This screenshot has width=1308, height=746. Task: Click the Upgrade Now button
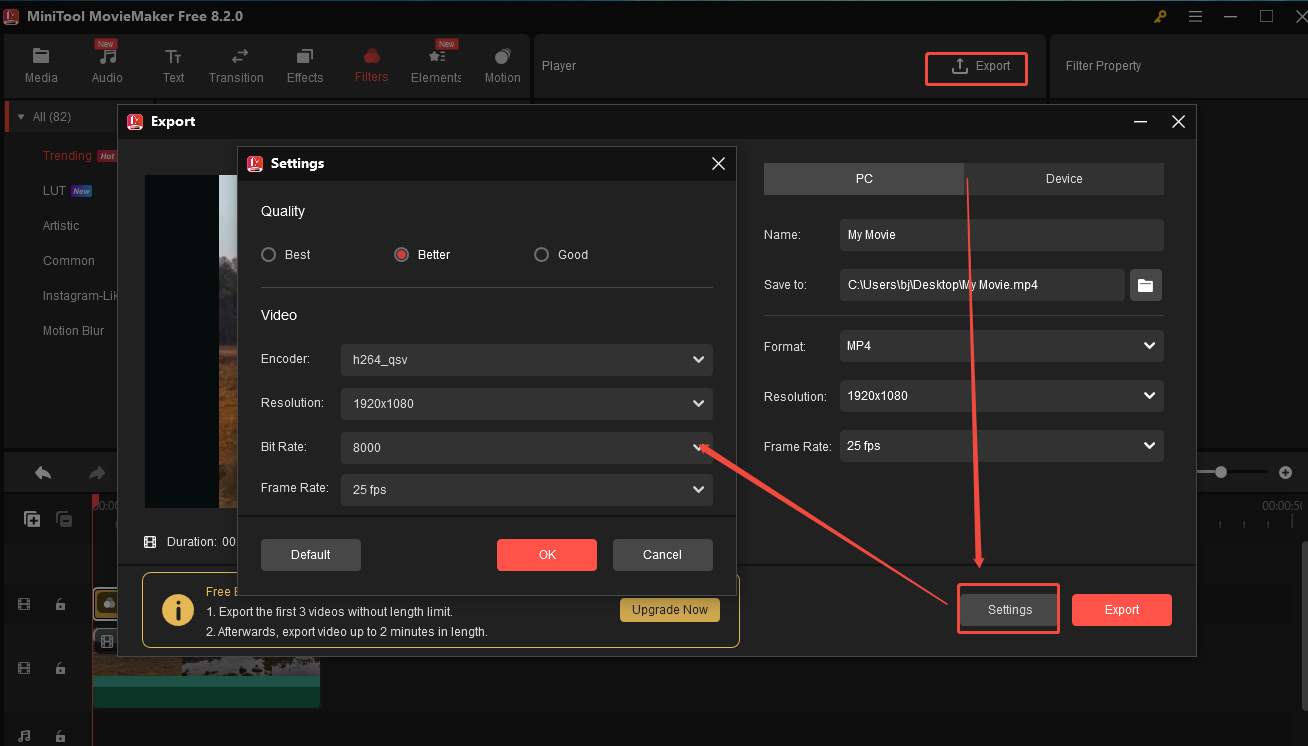click(670, 610)
